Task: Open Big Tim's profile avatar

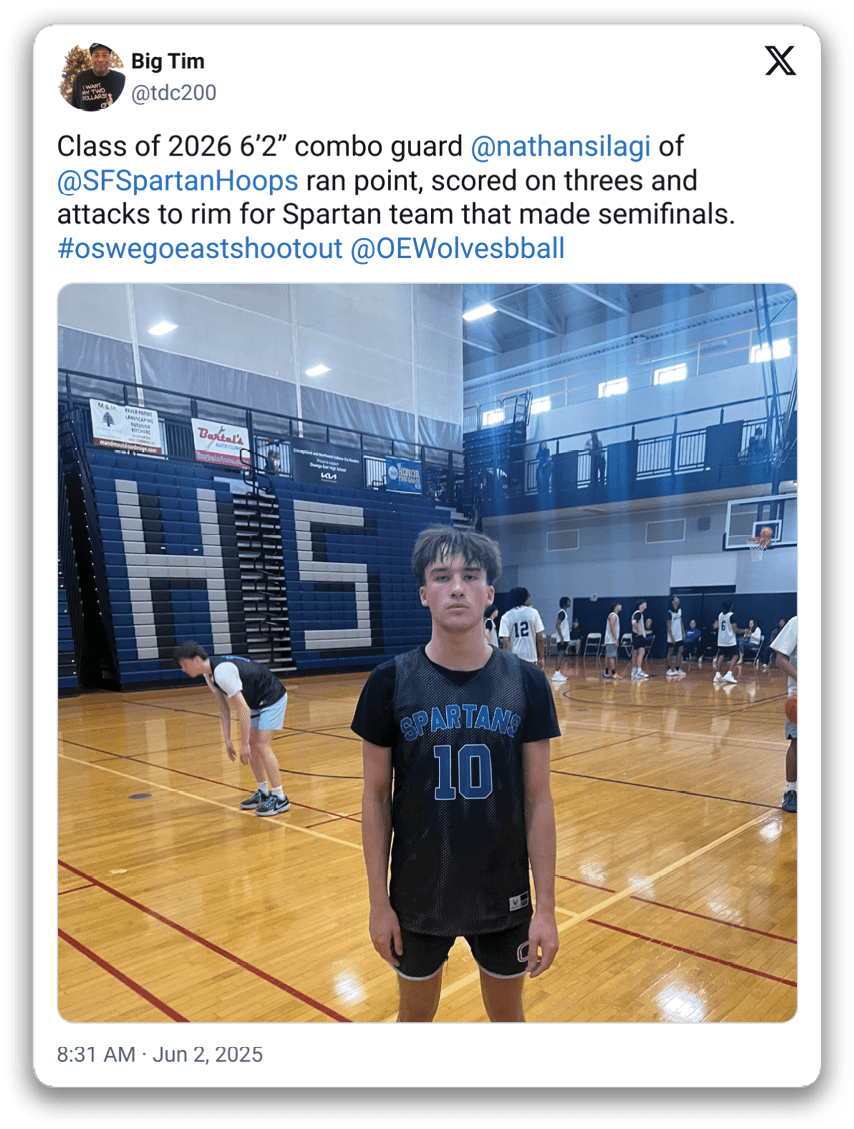Action: [91, 77]
